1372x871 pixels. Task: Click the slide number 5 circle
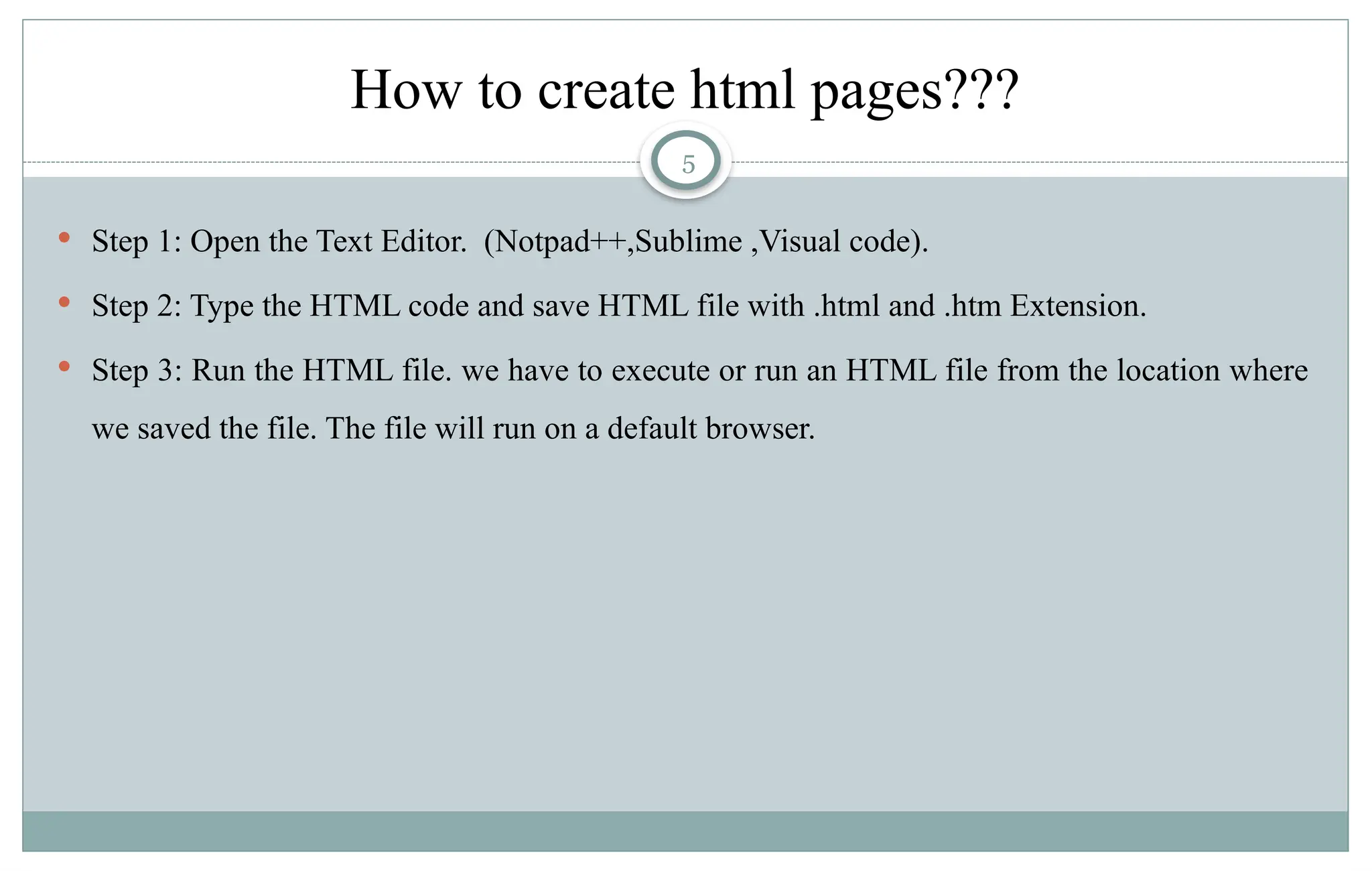point(686,163)
